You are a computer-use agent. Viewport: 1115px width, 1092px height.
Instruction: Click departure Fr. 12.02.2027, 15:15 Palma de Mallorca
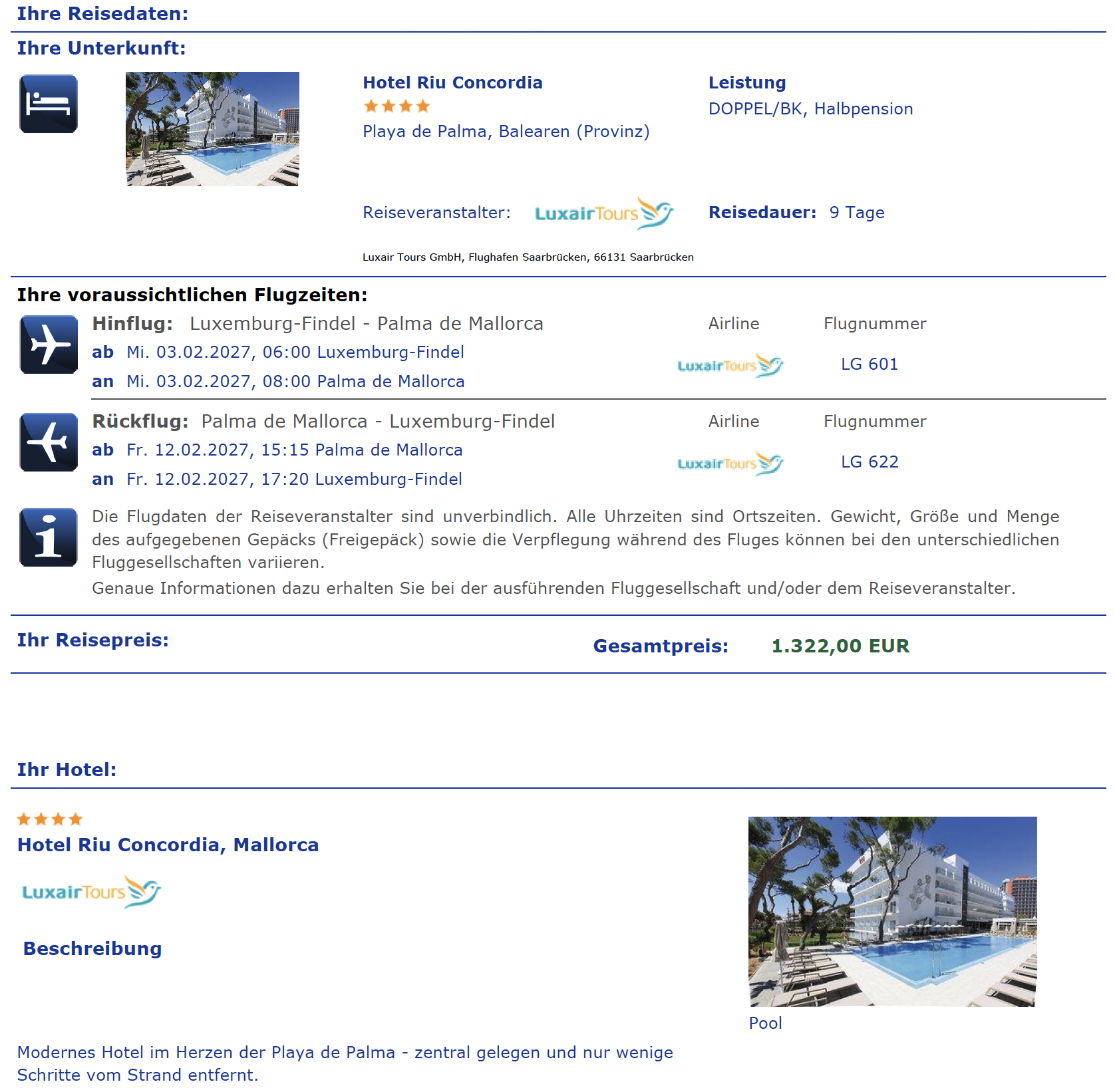tap(295, 450)
